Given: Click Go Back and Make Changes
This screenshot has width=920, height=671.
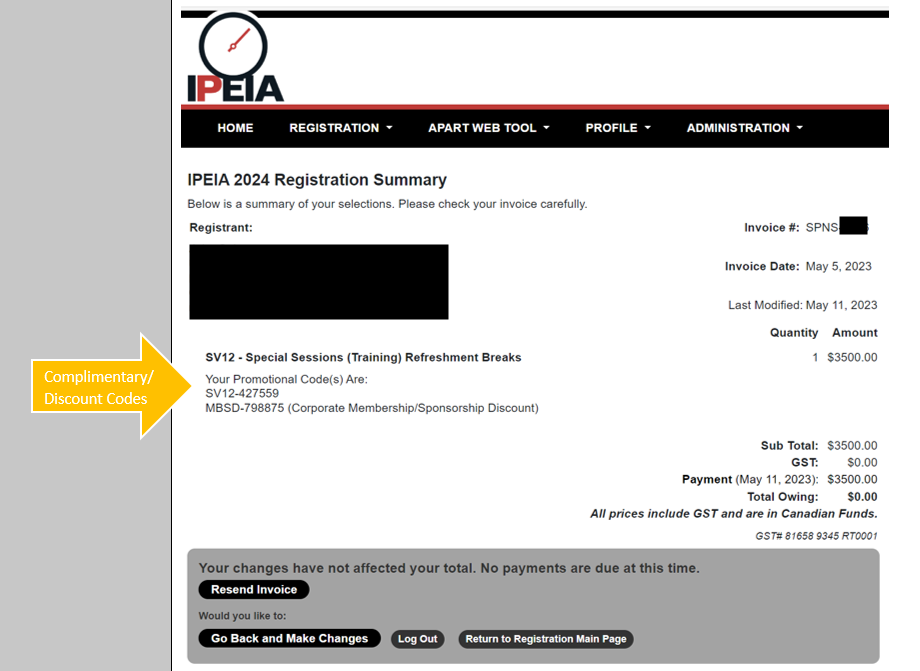Looking at the screenshot, I should coord(289,639).
